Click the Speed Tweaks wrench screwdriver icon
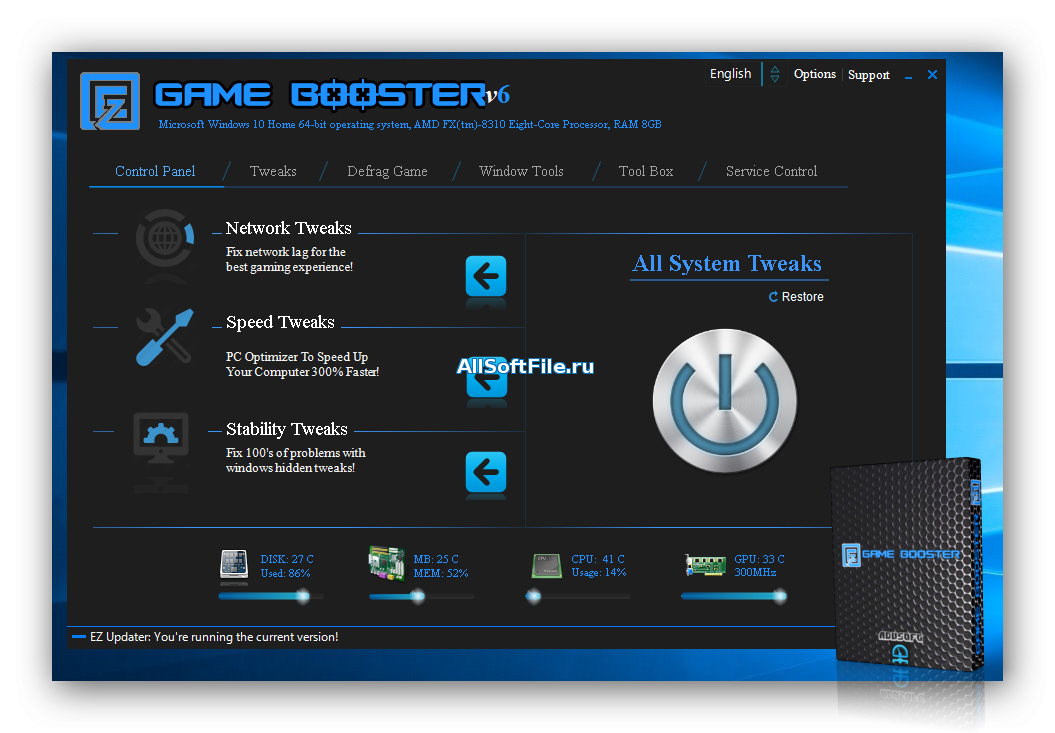The width and height of the screenshot is (1055, 733). [165, 337]
